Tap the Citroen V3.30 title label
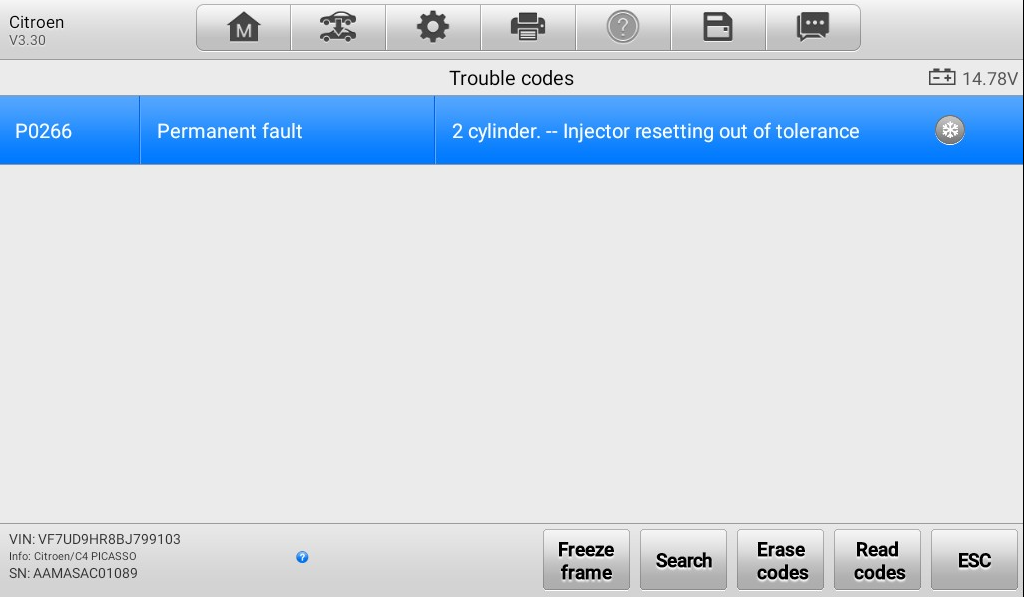1024x597 pixels. click(x=37, y=30)
